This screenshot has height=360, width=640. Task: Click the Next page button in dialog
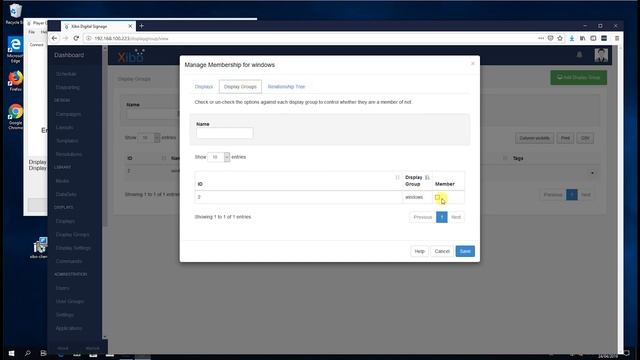456,217
